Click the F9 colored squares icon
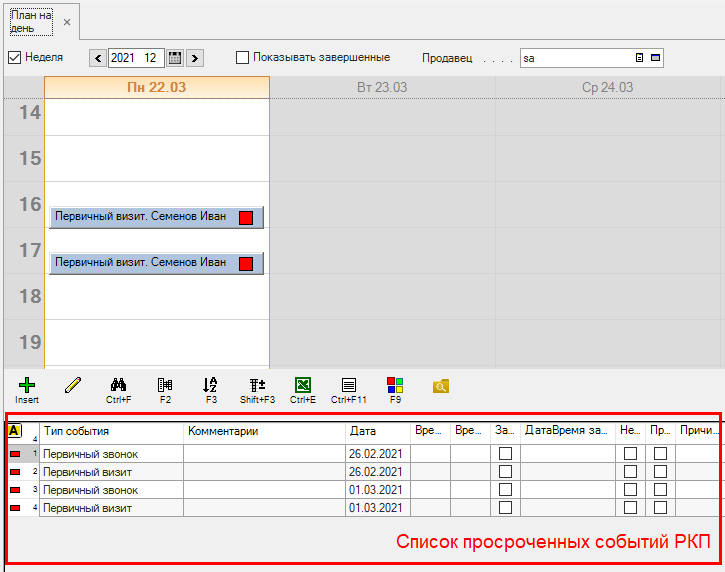Viewport: 725px width, 572px height. coord(395,385)
